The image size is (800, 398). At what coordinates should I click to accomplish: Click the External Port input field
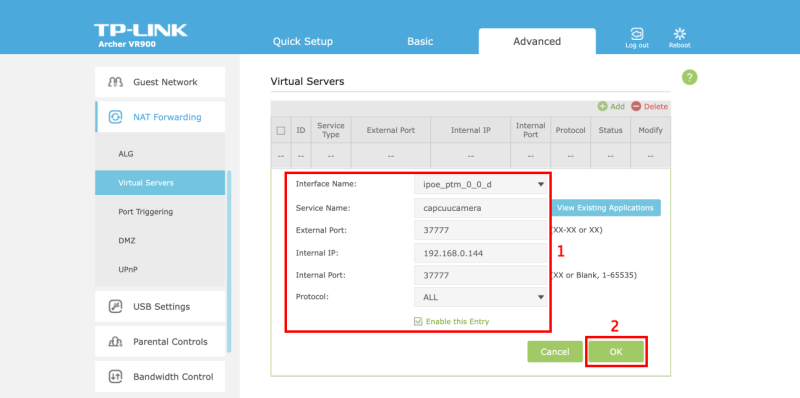(x=481, y=230)
